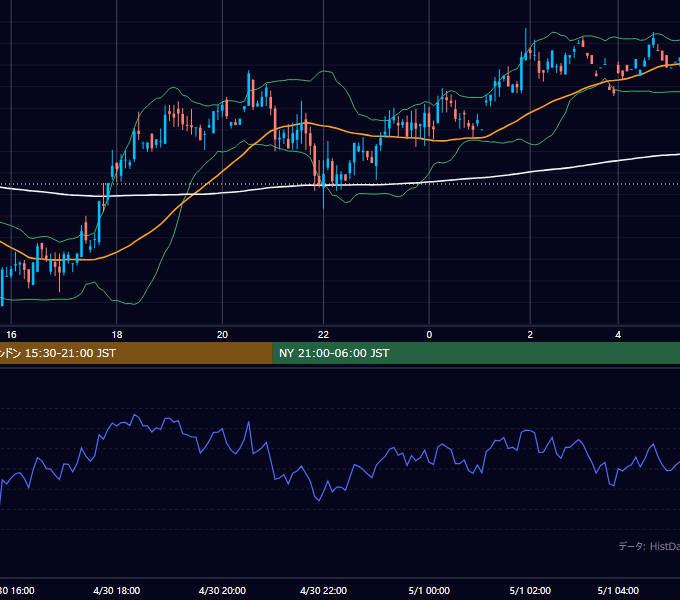Click the NY 21:00-06:00 JST session bar

(476, 353)
